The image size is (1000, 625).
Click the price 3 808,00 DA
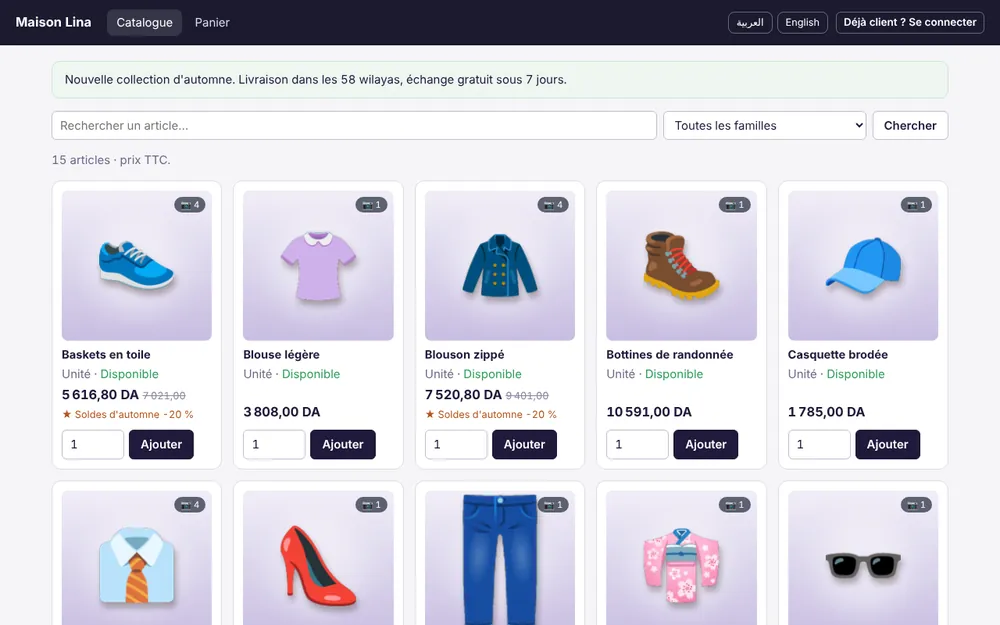point(282,412)
